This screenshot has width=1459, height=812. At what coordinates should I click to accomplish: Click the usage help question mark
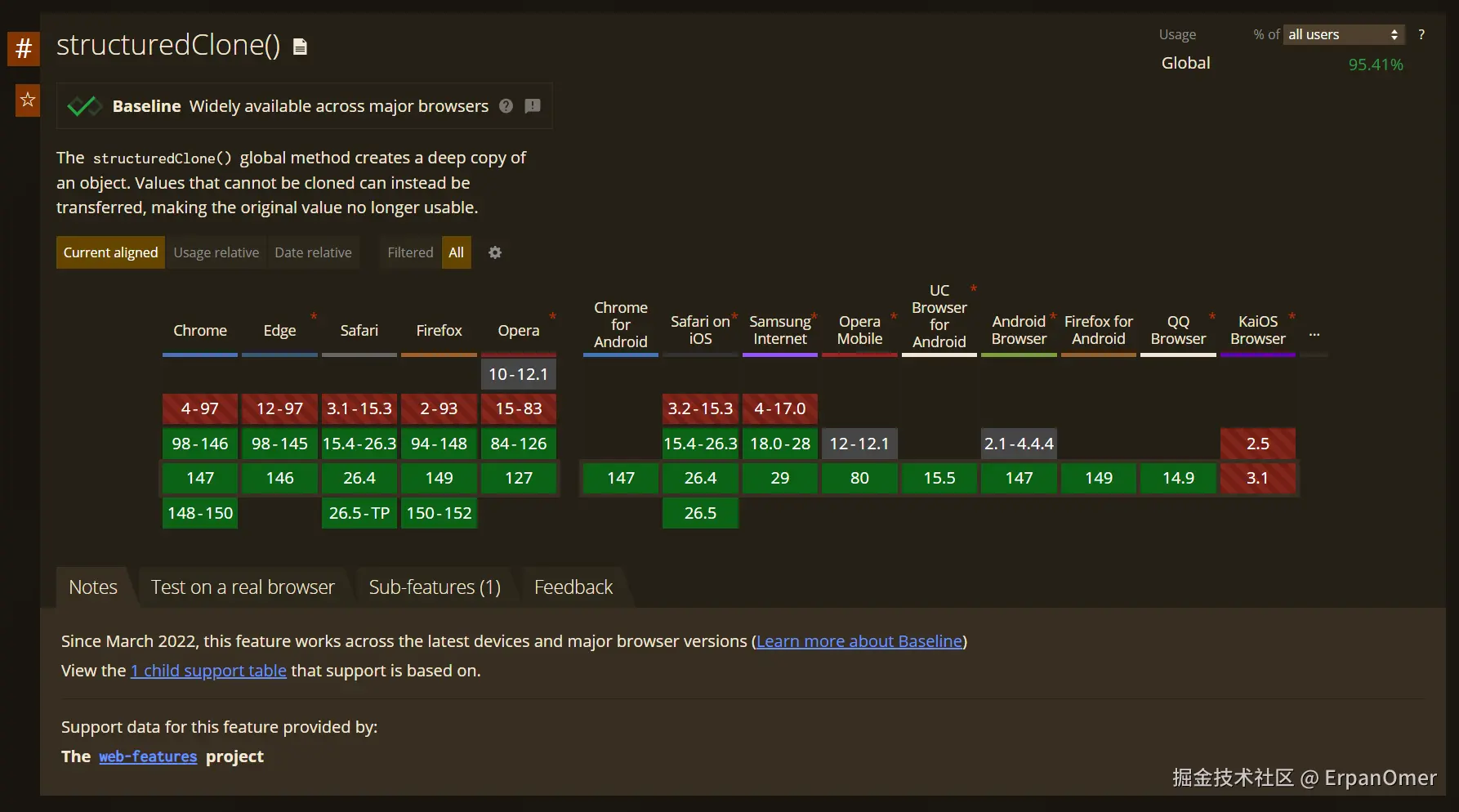coord(1421,34)
